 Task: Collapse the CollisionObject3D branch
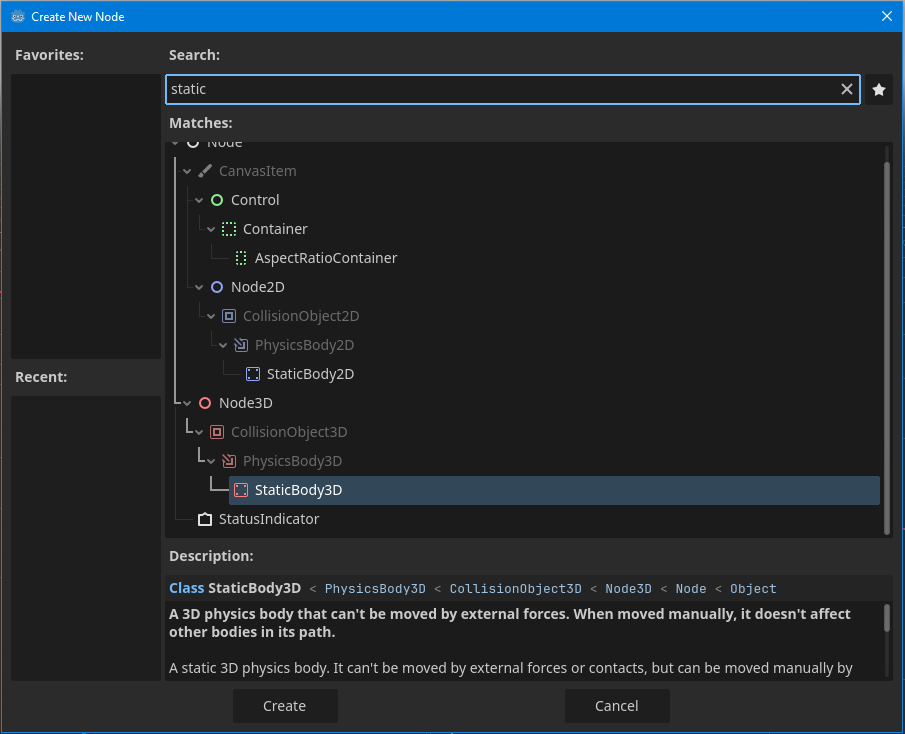click(x=198, y=431)
